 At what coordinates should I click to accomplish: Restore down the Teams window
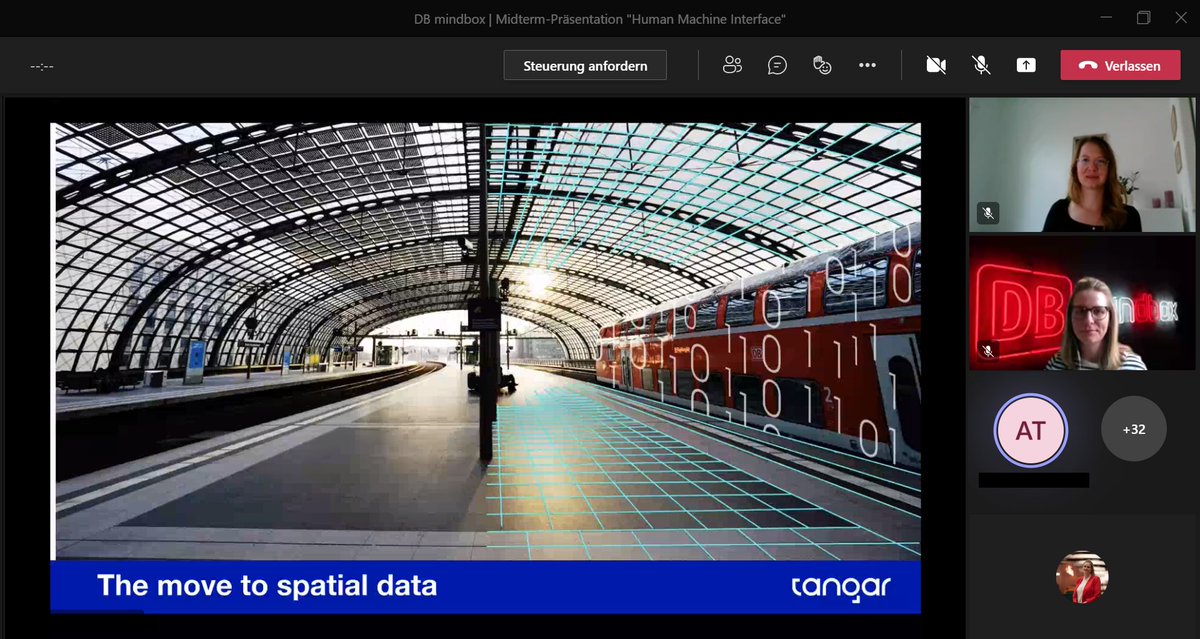click(1143, 18)
